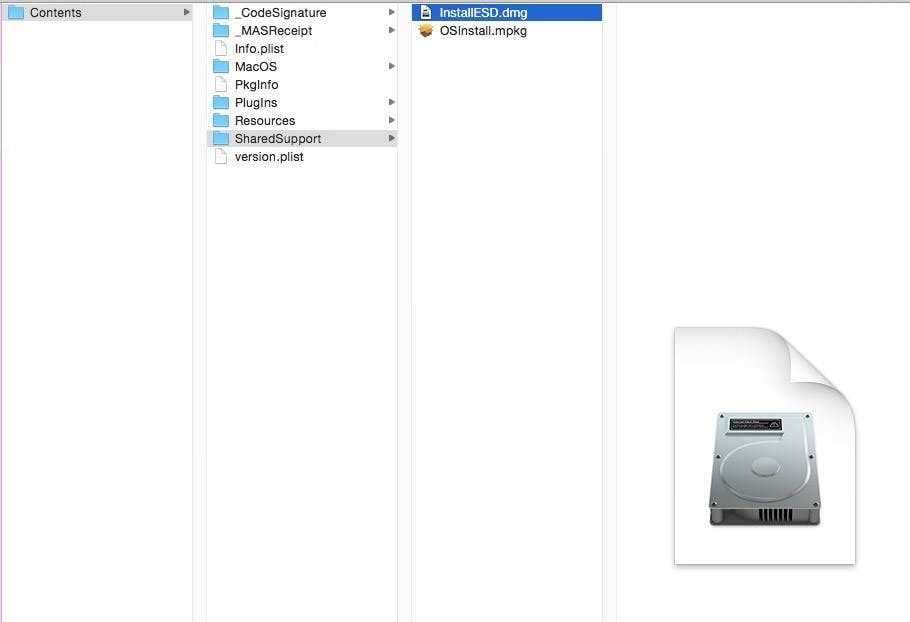The image size is (910, 622).
Task: Click the _MASReceipt folder icon
Action: (x=221, y=30)
